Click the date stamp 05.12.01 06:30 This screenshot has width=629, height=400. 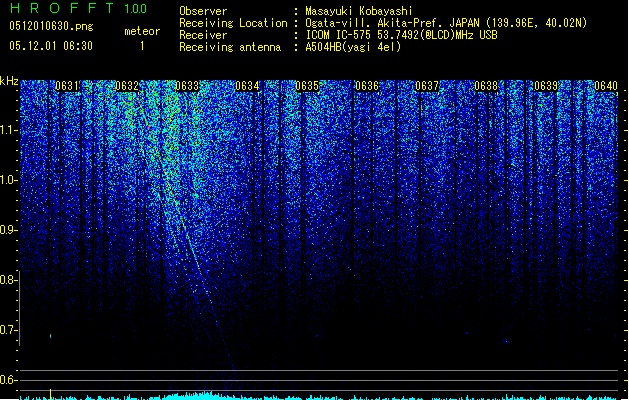(51, 46)
